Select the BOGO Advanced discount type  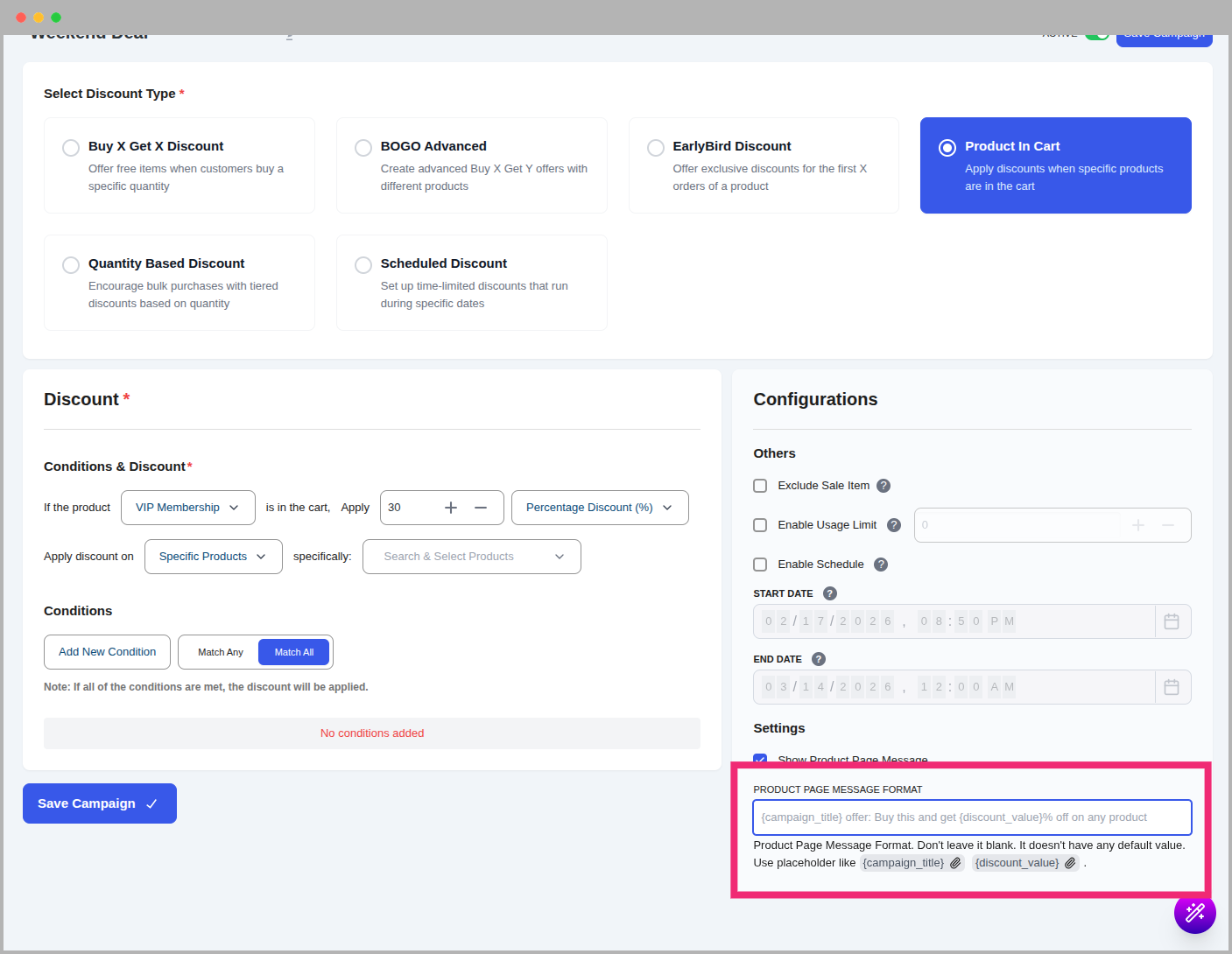click(363, 148)
